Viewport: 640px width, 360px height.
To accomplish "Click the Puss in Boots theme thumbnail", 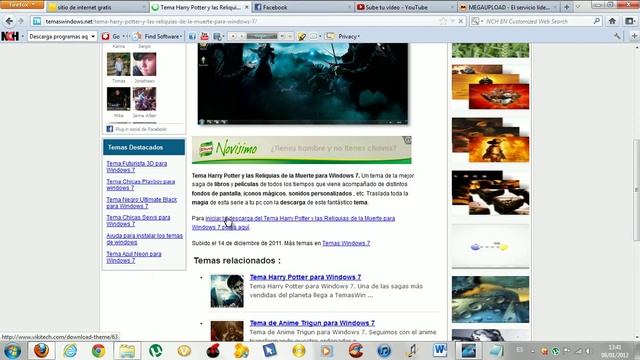I will coord(490,140).
